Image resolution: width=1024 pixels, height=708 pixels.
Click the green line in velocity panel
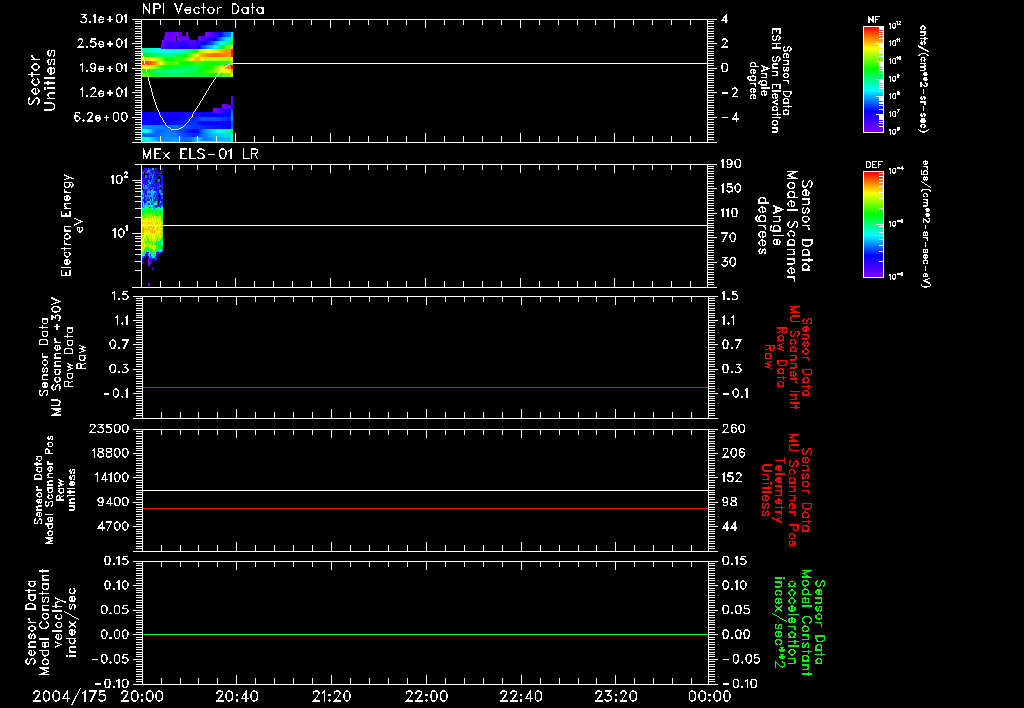click(425, 634)
